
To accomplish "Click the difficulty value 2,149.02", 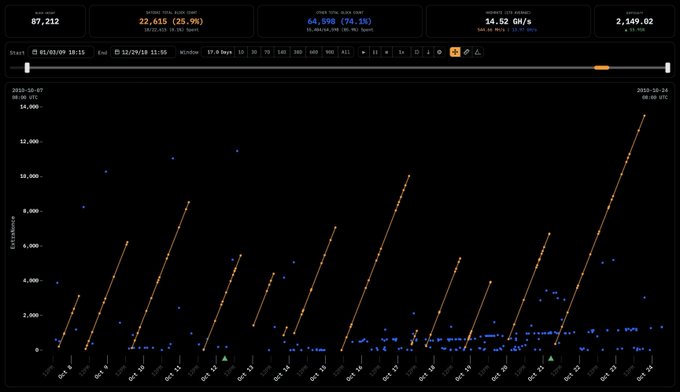I will pyautogui.click(x=634, y=21).
